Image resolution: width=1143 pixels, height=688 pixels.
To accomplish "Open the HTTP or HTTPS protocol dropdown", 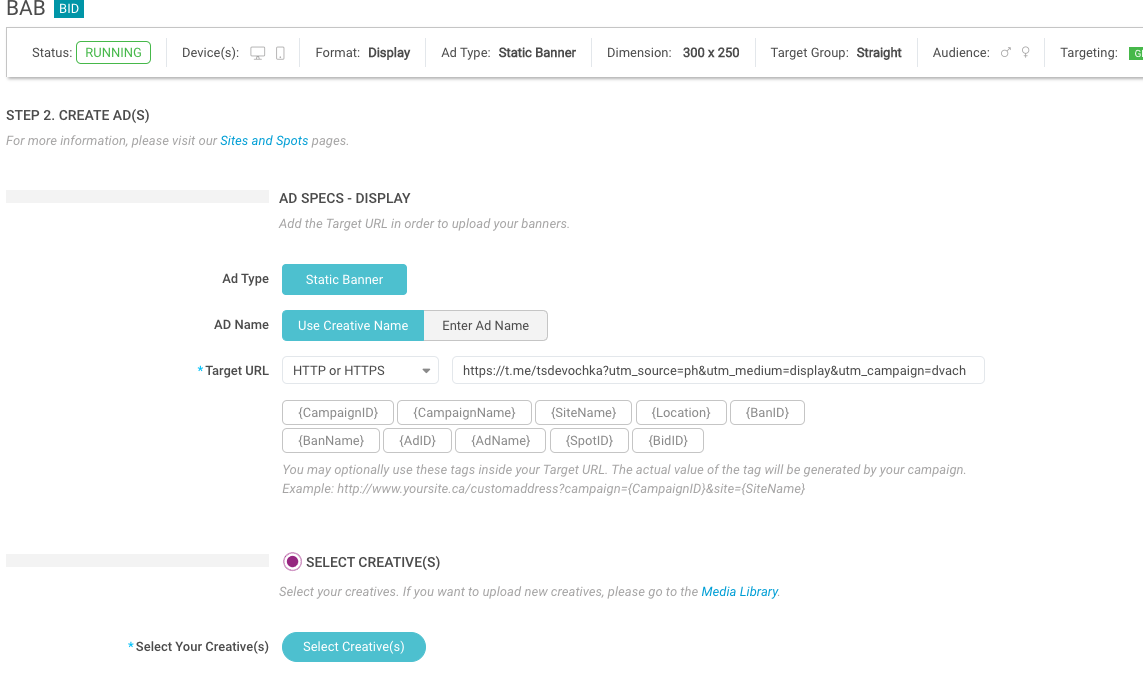I will point(361,371).
